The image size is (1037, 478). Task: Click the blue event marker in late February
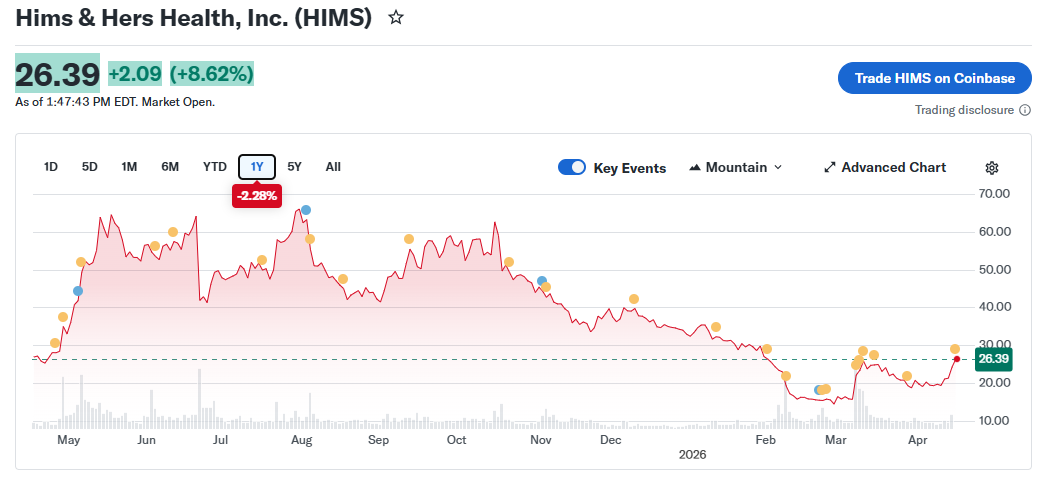pos(819,390)
